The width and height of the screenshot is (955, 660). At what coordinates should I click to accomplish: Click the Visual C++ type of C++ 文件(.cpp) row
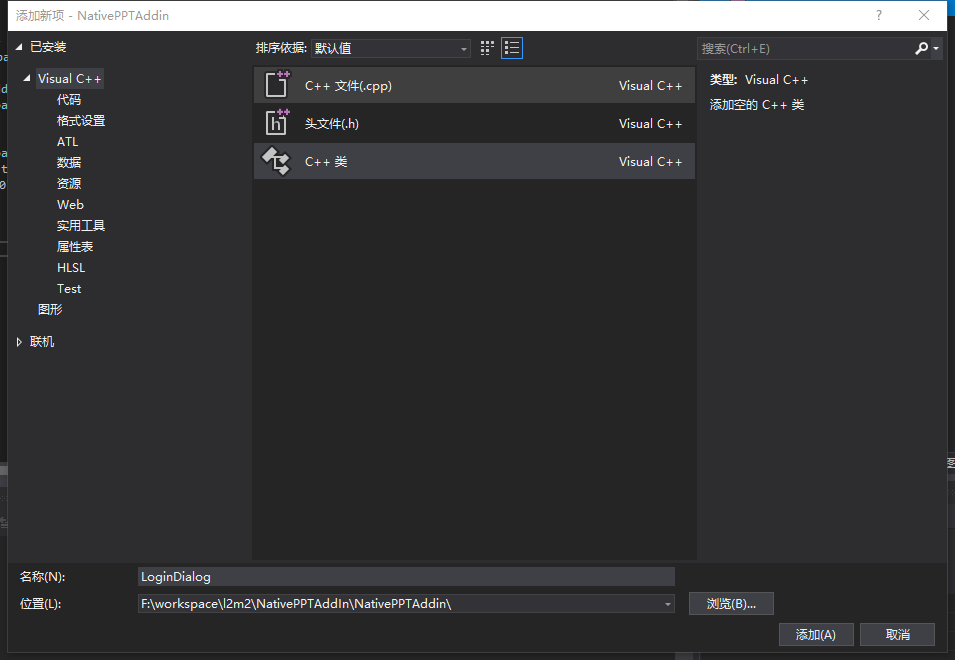[650, 86]
